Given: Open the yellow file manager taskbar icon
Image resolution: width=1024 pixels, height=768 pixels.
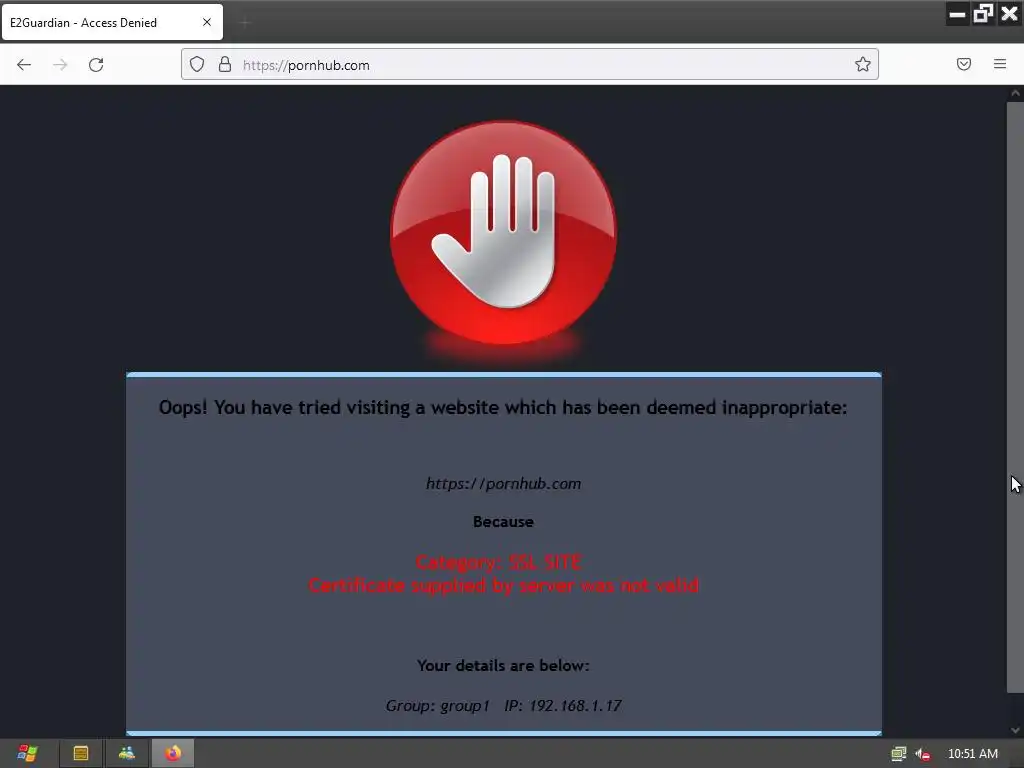Looking at the screenshot, I should (x=81, y=754).
